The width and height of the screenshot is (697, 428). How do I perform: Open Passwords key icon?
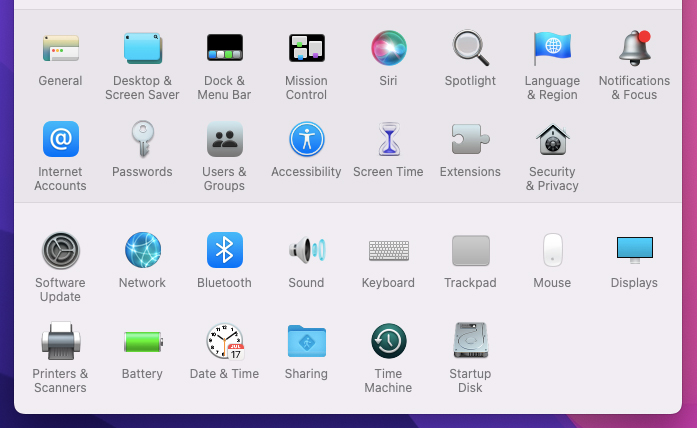pyautogui.click(x=142, y=139)
